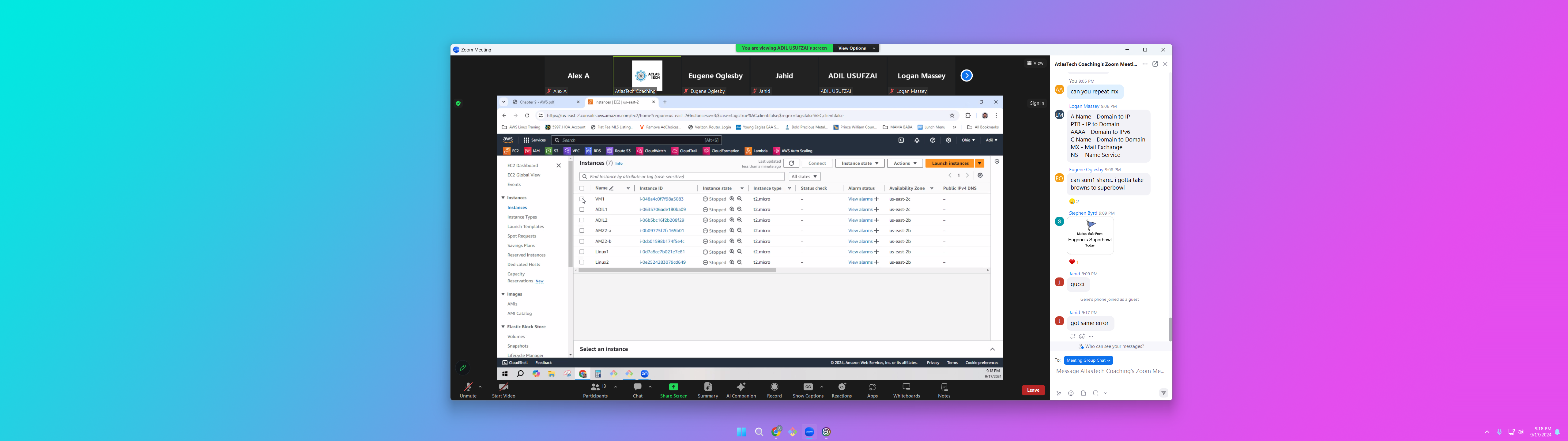Open the Notes icon in the toolbar
This screenshot has height=441, width=1568.
click(x=944, y=387)
